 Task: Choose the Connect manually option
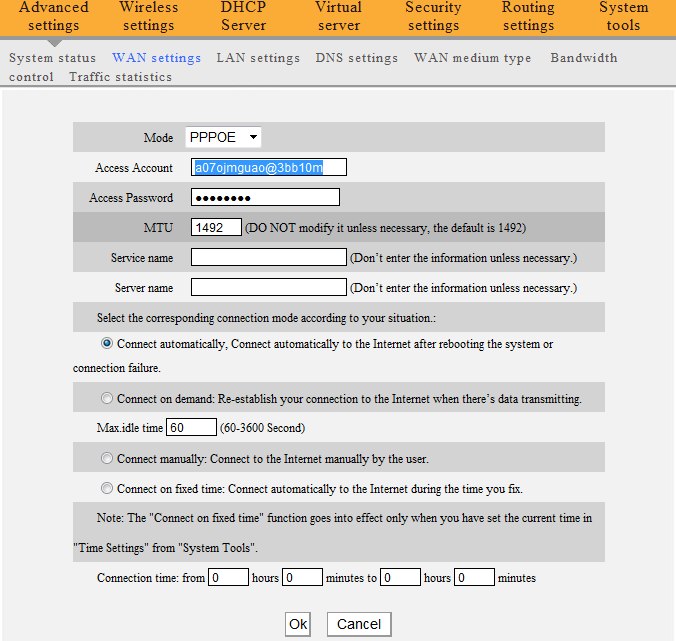tap(106, 458)
